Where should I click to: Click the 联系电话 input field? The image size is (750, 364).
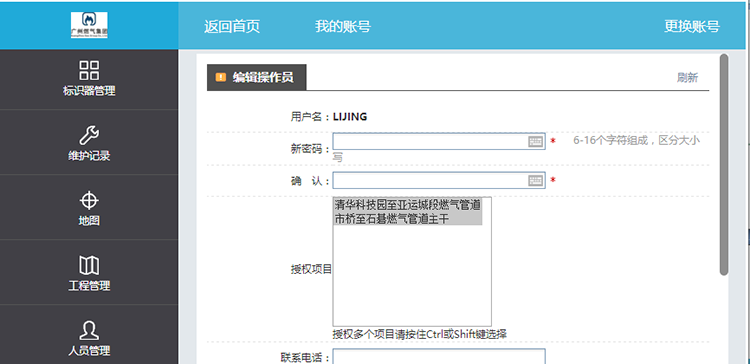pyautogui.click(x=439, y=356)
